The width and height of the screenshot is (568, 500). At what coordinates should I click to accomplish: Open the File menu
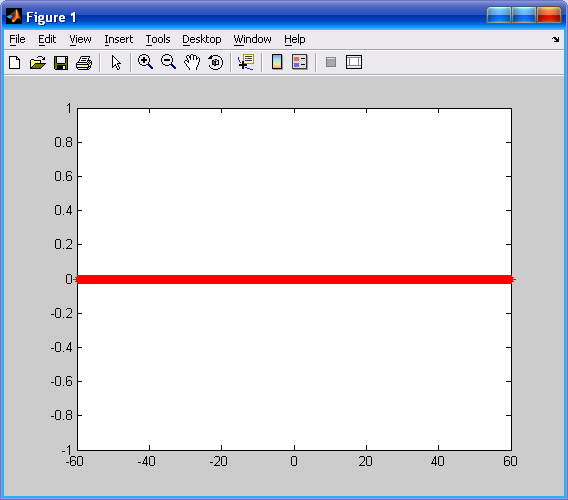(x=17, y=39)
